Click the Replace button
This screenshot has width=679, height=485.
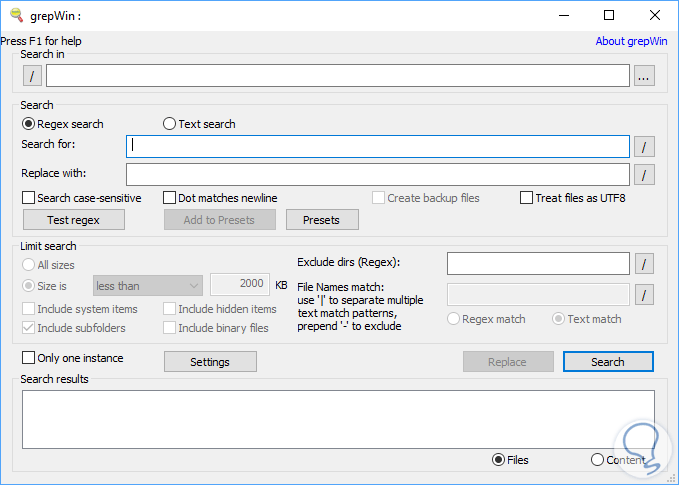[508, 362]
